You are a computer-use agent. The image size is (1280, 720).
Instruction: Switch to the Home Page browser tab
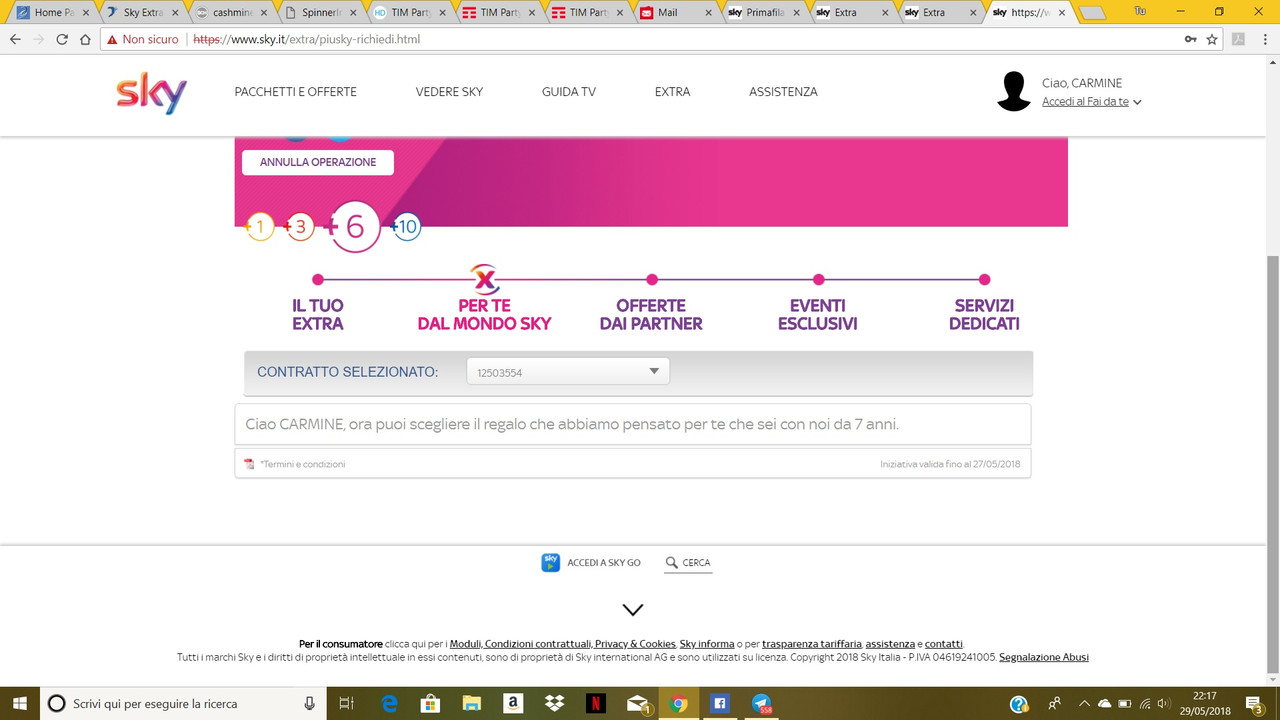tap(52, 13)
